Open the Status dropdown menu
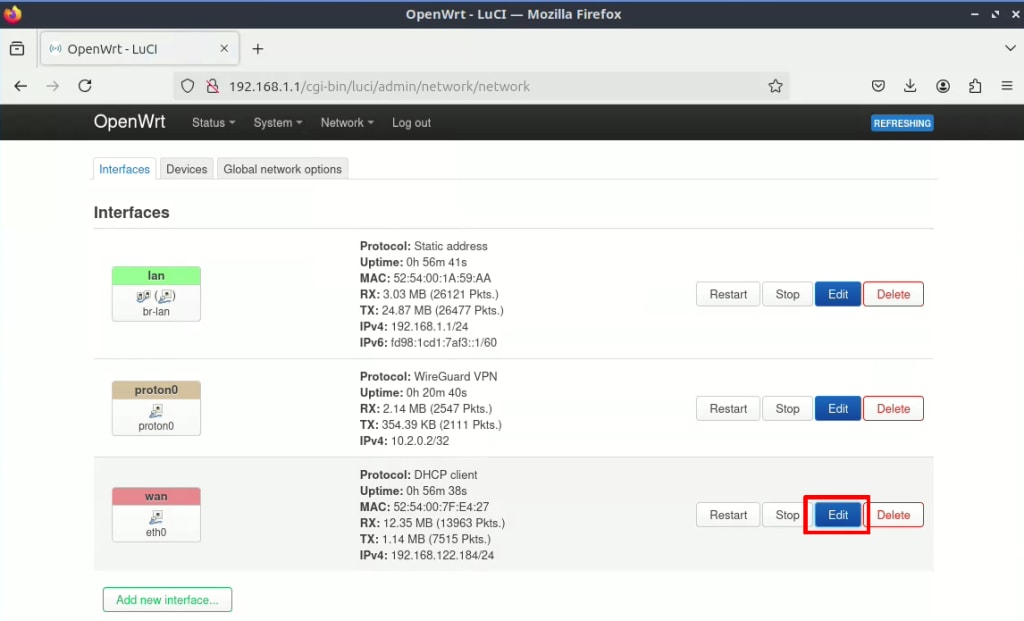The width and height of the screenshot is (1024, 621). tap(214, 123)
